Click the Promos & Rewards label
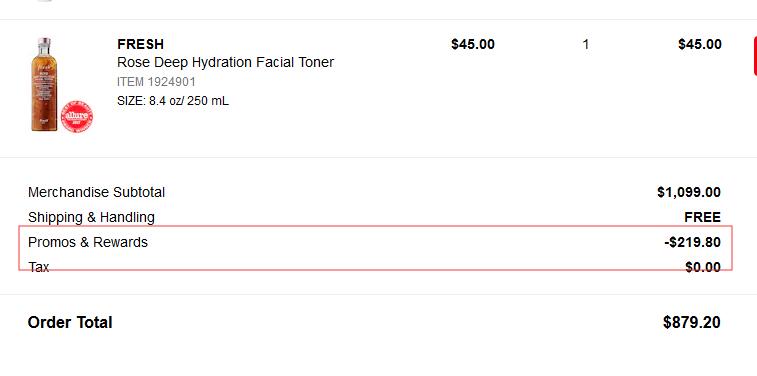 point(88,242)
